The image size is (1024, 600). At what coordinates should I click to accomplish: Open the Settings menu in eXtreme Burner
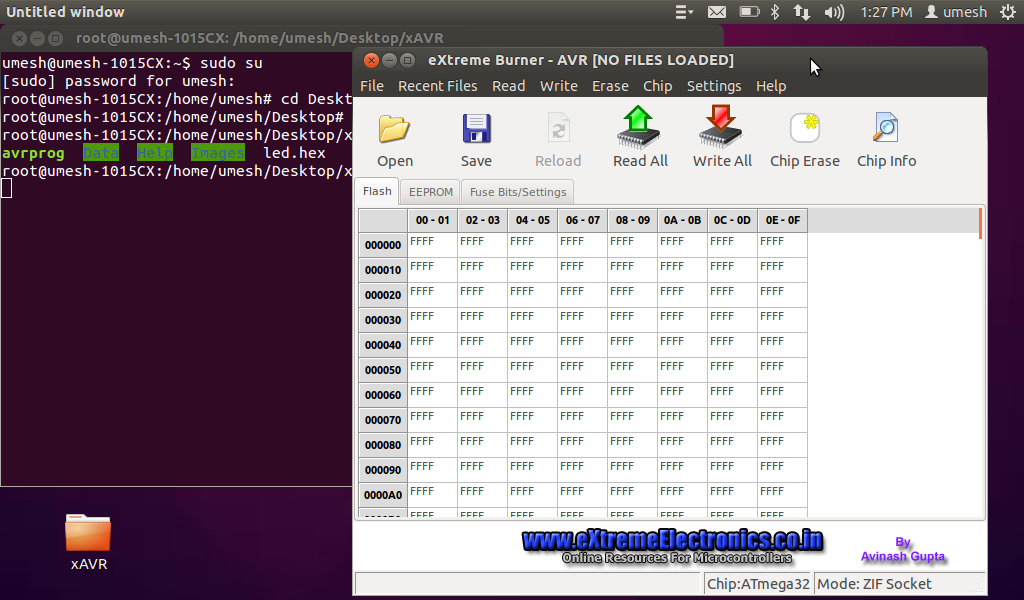click(x=713, y=86)
